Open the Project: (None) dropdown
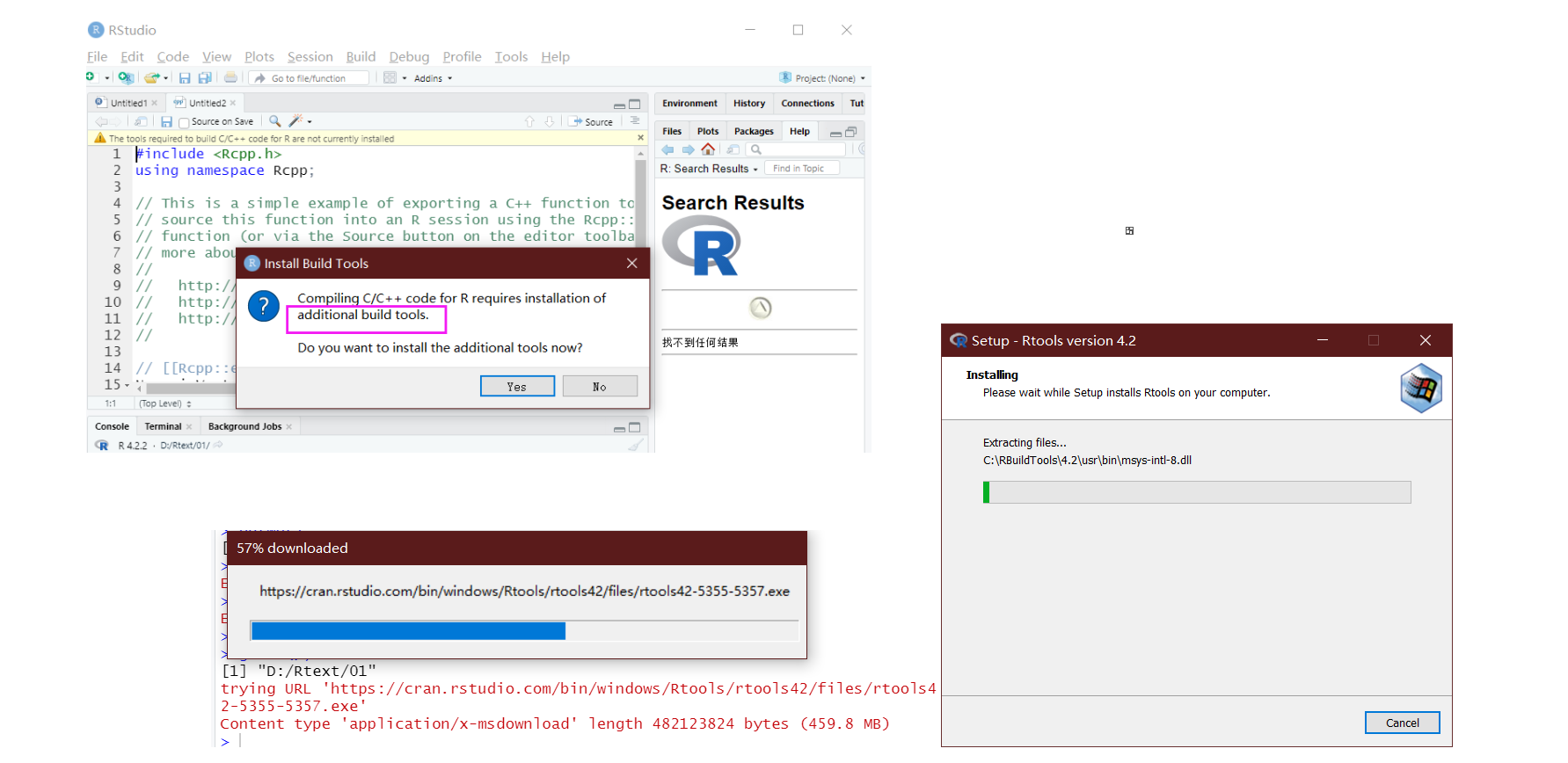Viewport: 1568px width, 763px height. click(x=822, y=78)
